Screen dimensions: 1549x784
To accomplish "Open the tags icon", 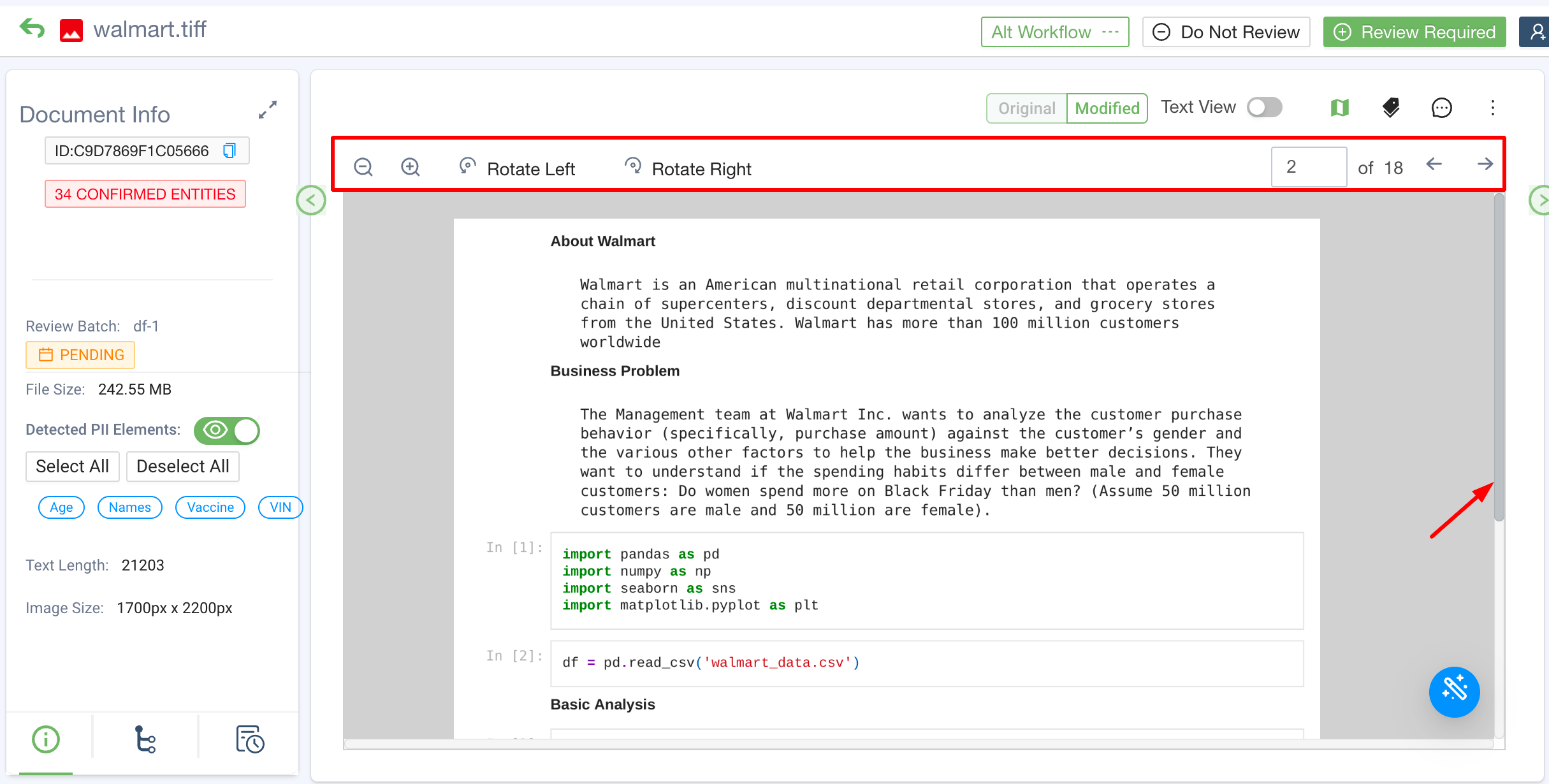I will [x=1391, y=108].
